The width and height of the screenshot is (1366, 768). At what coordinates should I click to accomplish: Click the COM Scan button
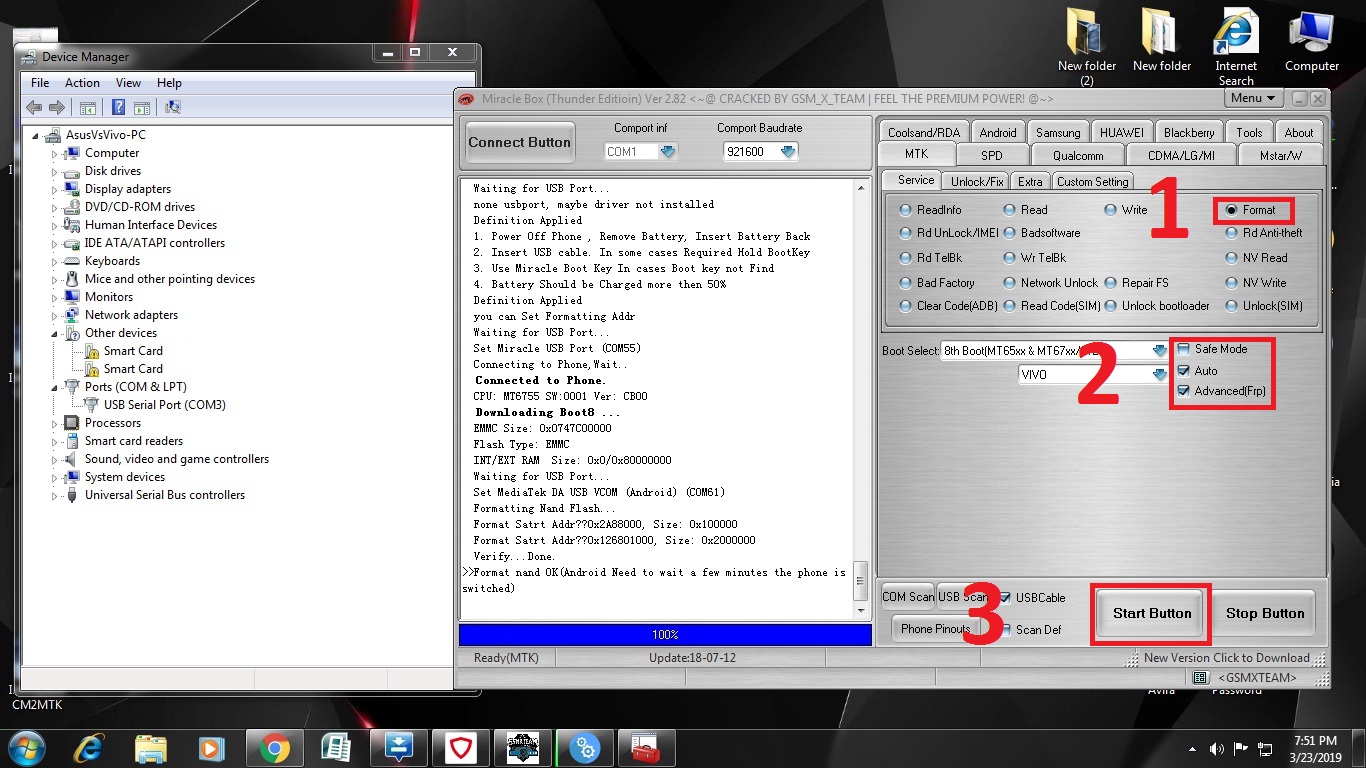click(x=907, y=597)
